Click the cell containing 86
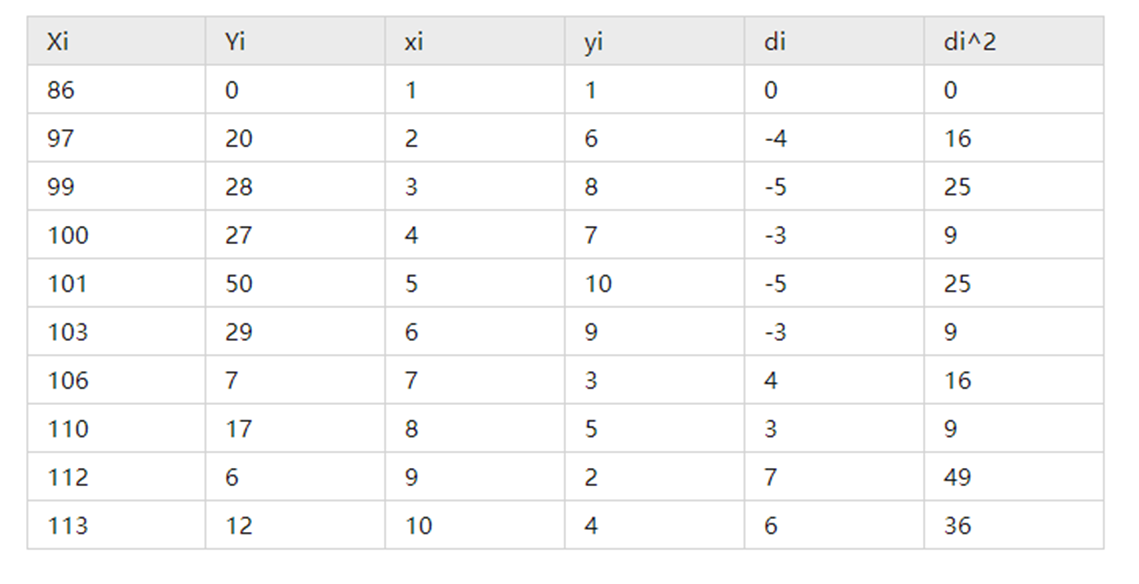This screenshot has height=584, width=1139. (x=61, y=90)
